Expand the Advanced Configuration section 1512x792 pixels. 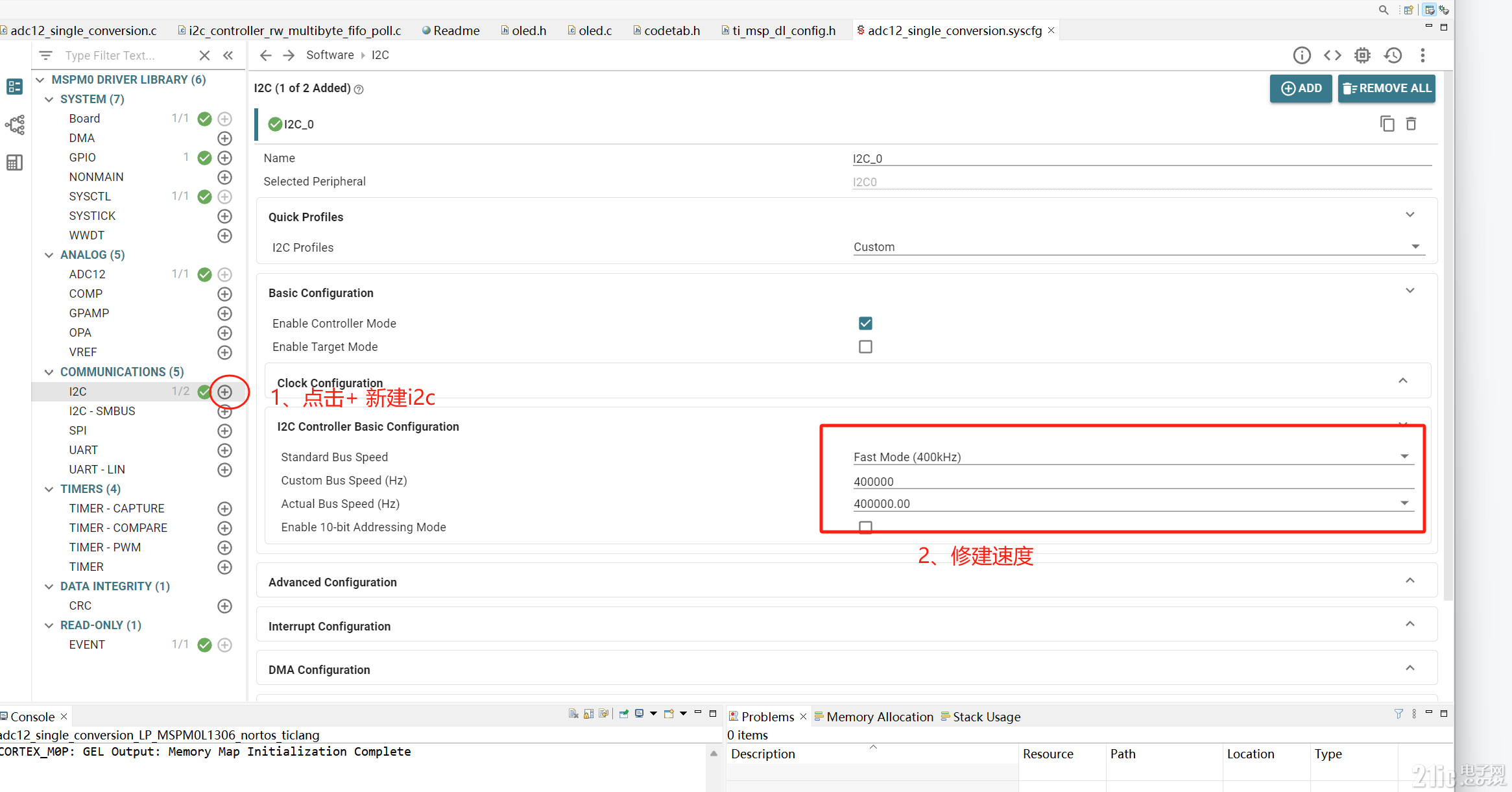[x=1410, y=581]
